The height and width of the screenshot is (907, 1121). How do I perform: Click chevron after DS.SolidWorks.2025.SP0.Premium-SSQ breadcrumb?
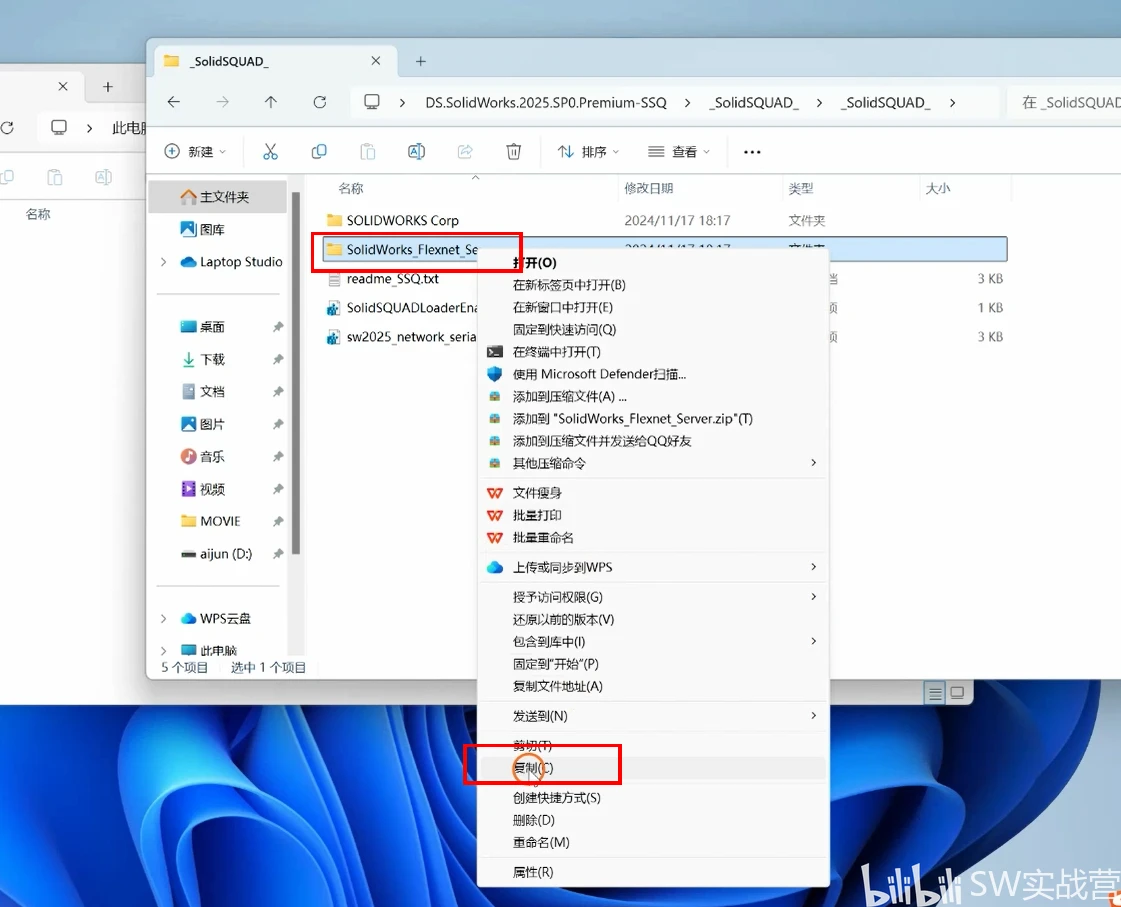[x=687, y=103]
